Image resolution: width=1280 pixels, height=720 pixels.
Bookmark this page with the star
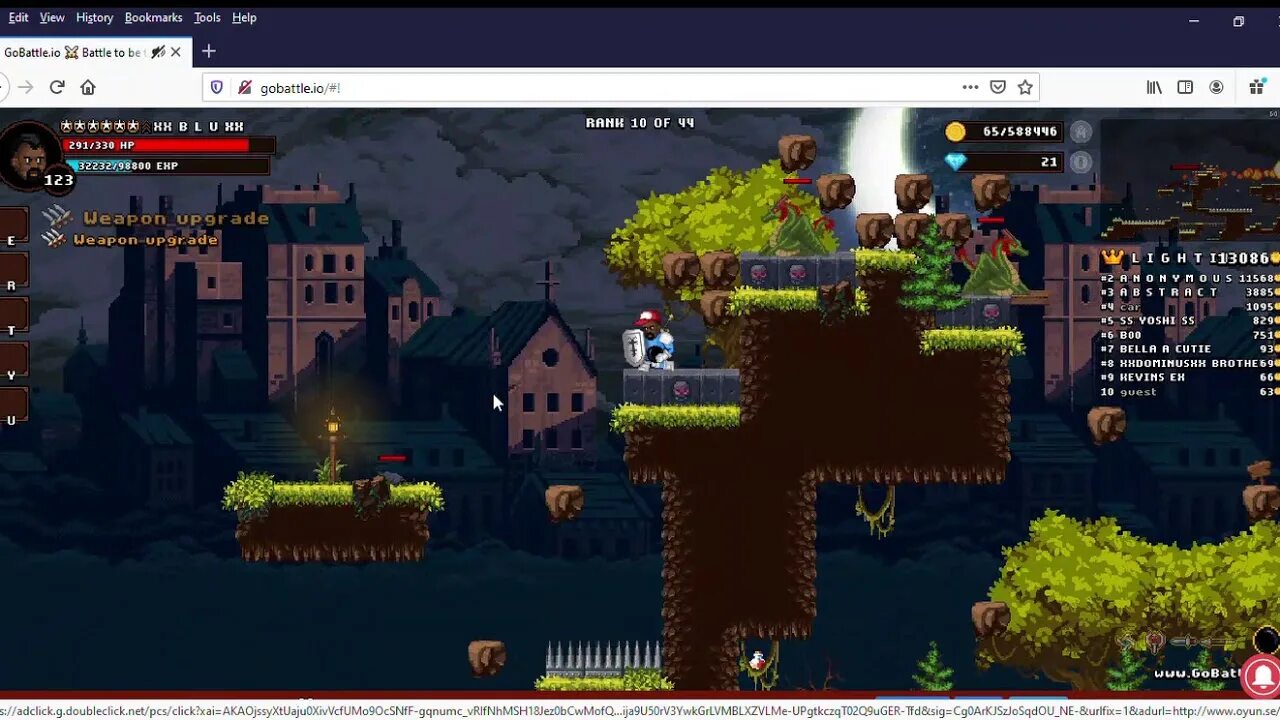pos(1025,87)
